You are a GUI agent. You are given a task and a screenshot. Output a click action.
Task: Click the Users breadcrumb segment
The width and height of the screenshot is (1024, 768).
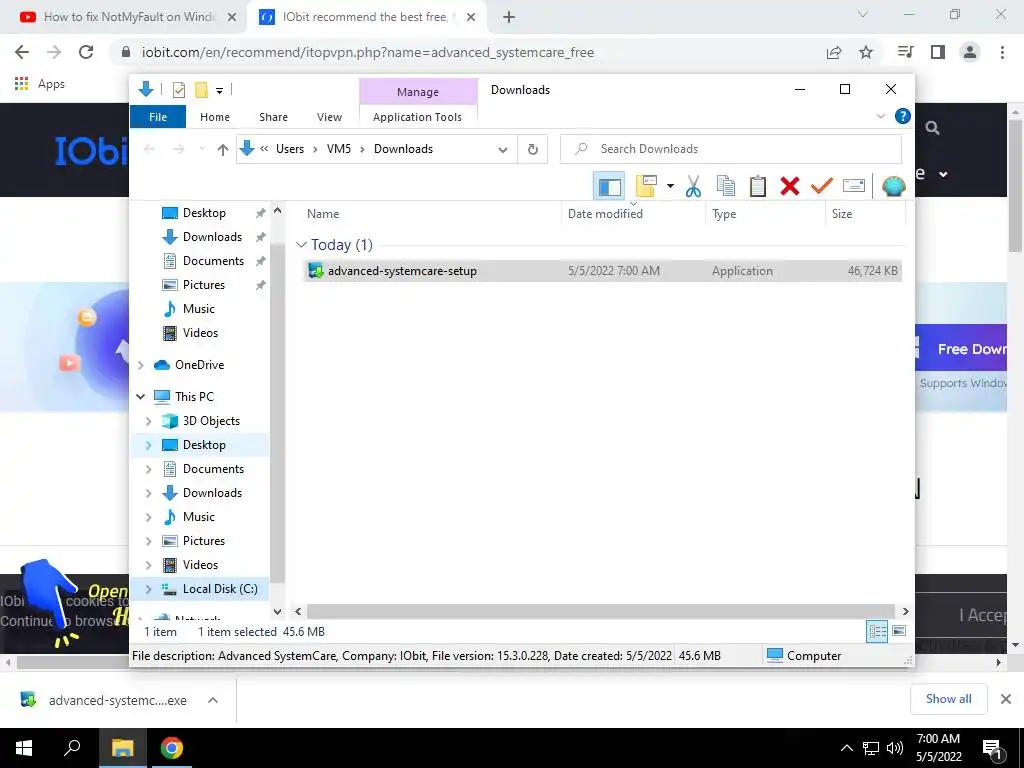tap(290, 149)
